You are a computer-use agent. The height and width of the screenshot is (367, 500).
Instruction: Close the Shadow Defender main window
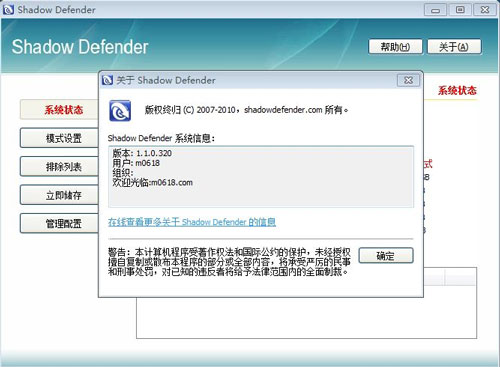485,10
